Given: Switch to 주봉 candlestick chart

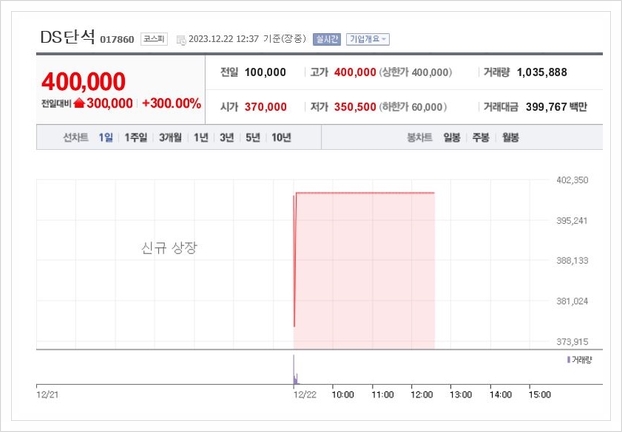Looking at the screenshot, I should pyautogui.click(x=482, y=137).
